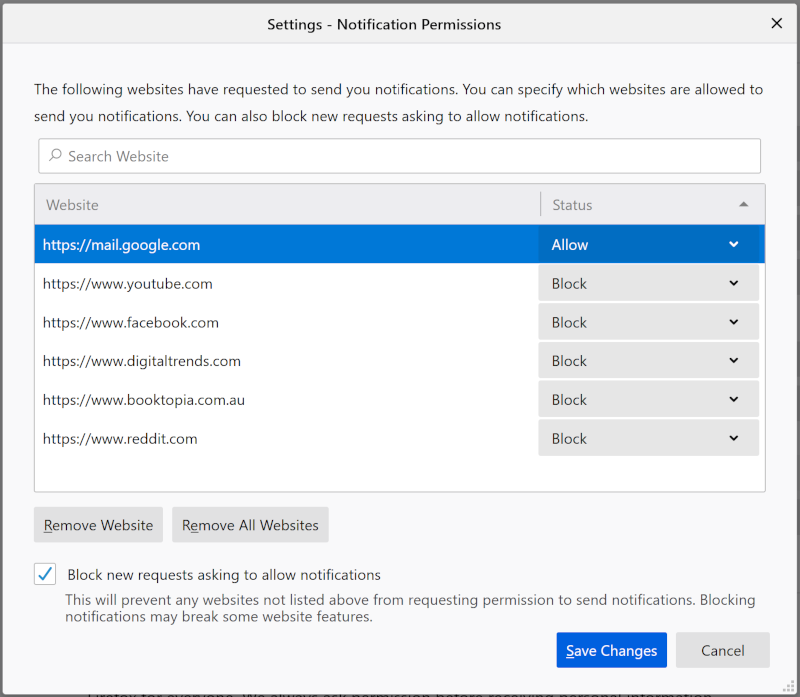Expand the status dropdown for www.facebook.com
The width and height of the screenshot is (800, 697).
click(649, 322)
